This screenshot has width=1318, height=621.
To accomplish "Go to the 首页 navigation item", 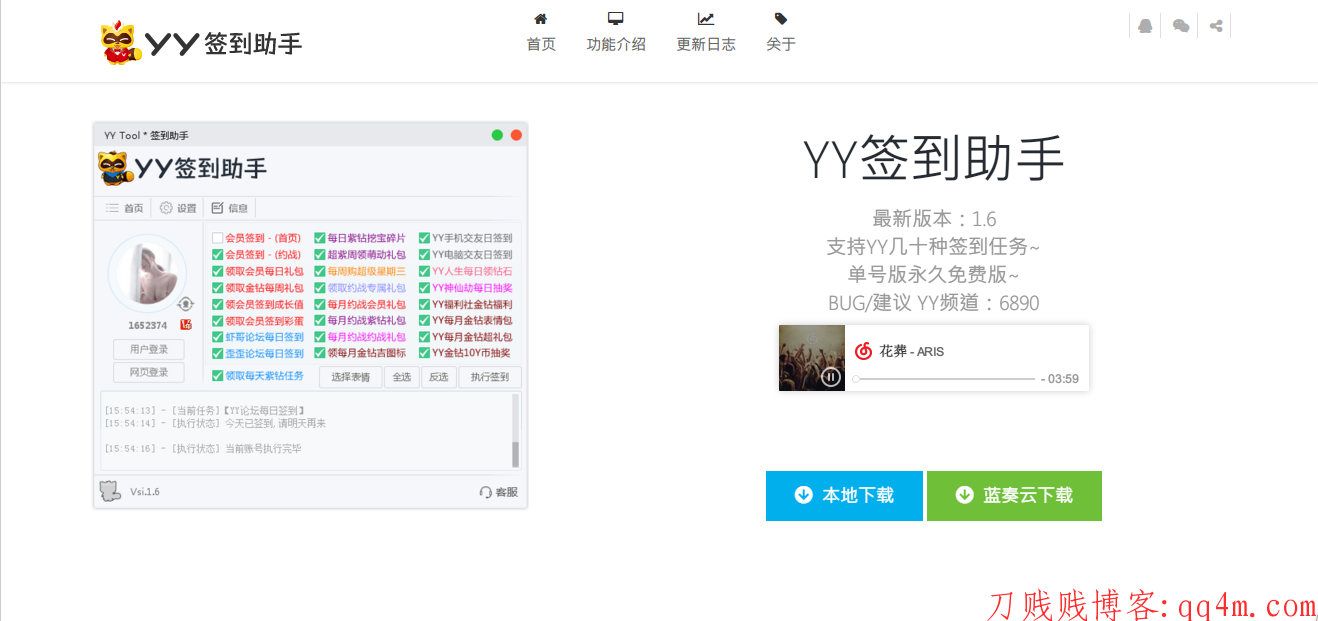I will (541, 32).
